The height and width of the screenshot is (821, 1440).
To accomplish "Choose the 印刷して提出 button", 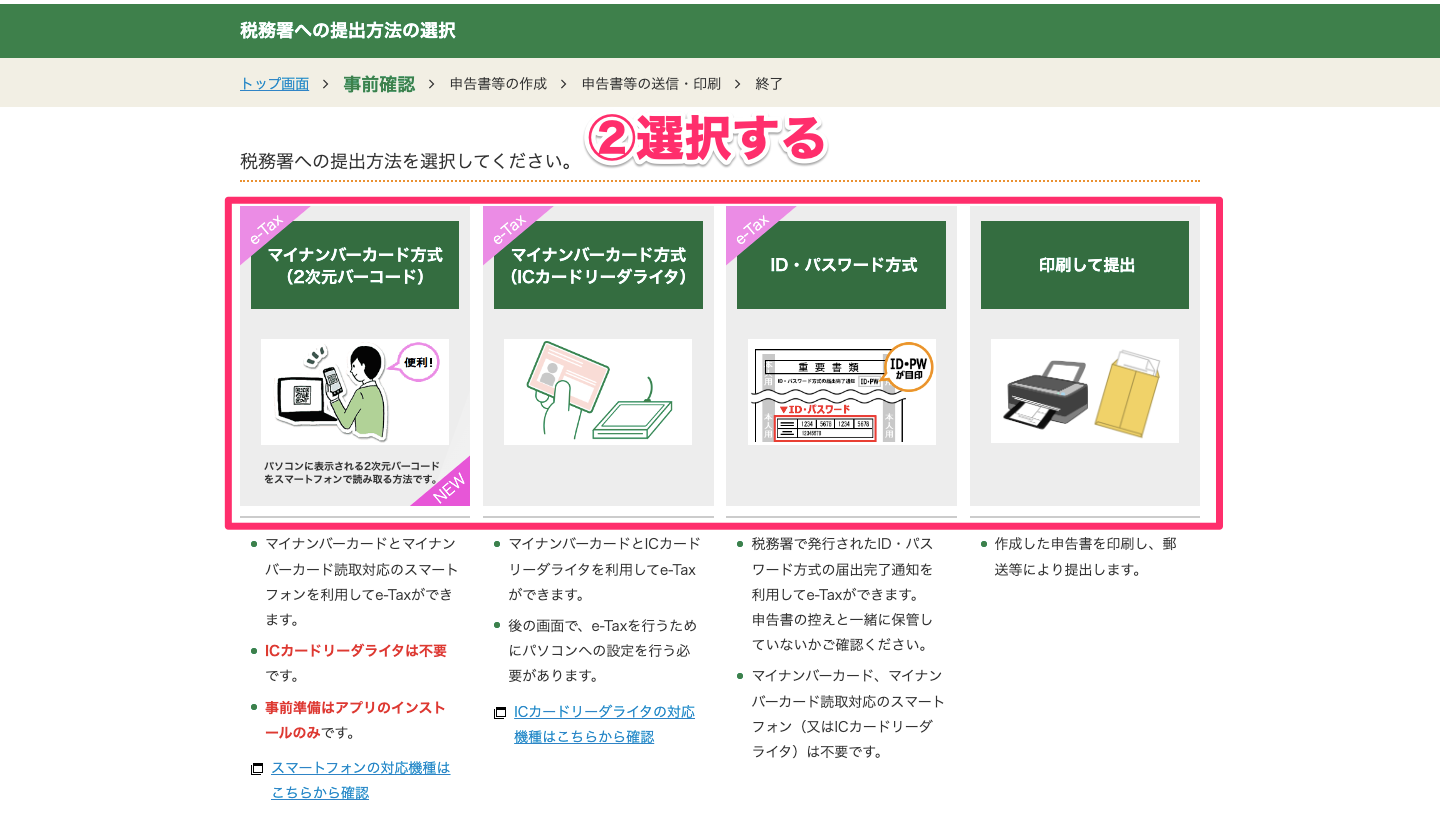I will tap(1085, 265).
